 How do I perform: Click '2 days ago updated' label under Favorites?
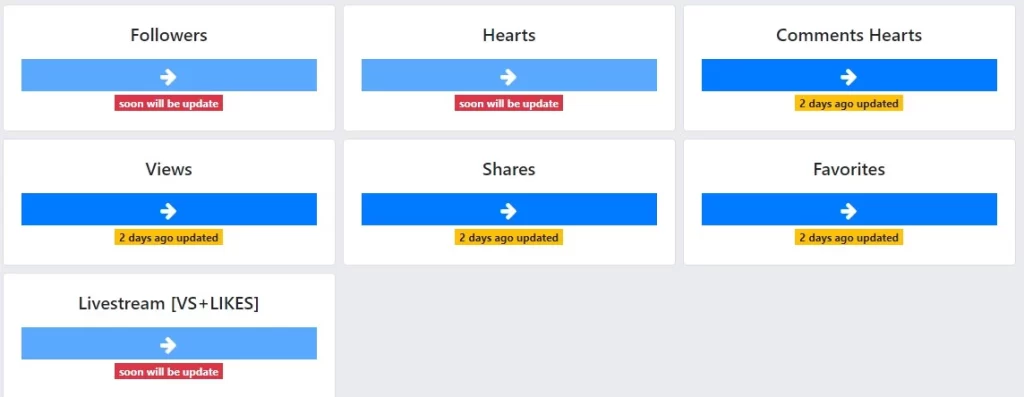point(849,238)
